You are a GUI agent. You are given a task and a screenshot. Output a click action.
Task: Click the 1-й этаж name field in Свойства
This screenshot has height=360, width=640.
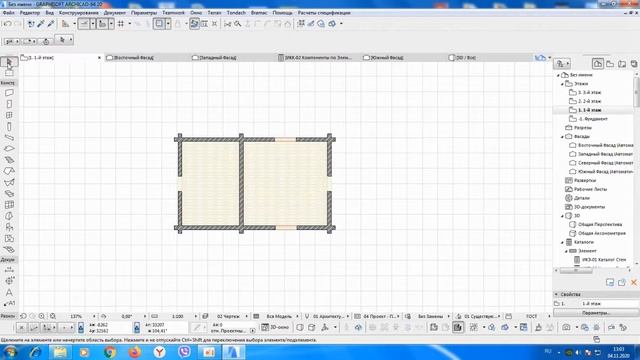(x=609, y=304)
